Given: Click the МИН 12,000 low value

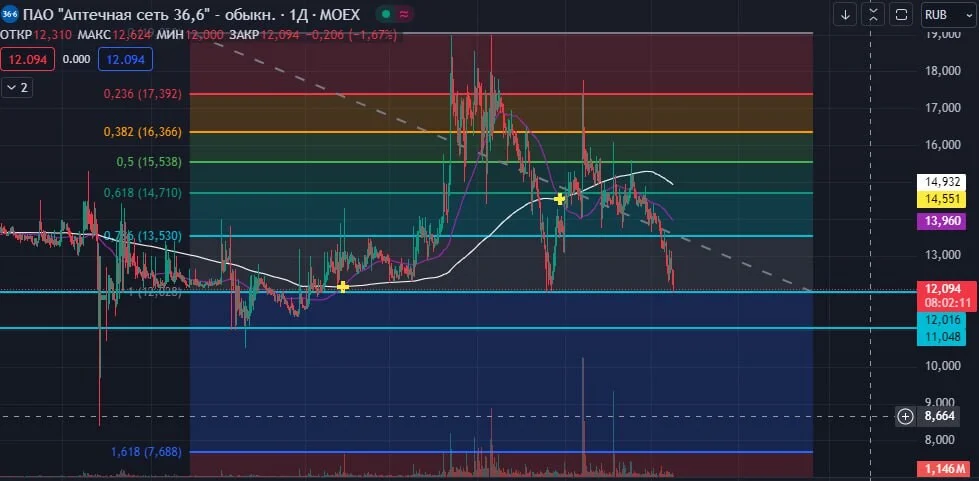Looking at the screenshot, I should tap(191, 35).
